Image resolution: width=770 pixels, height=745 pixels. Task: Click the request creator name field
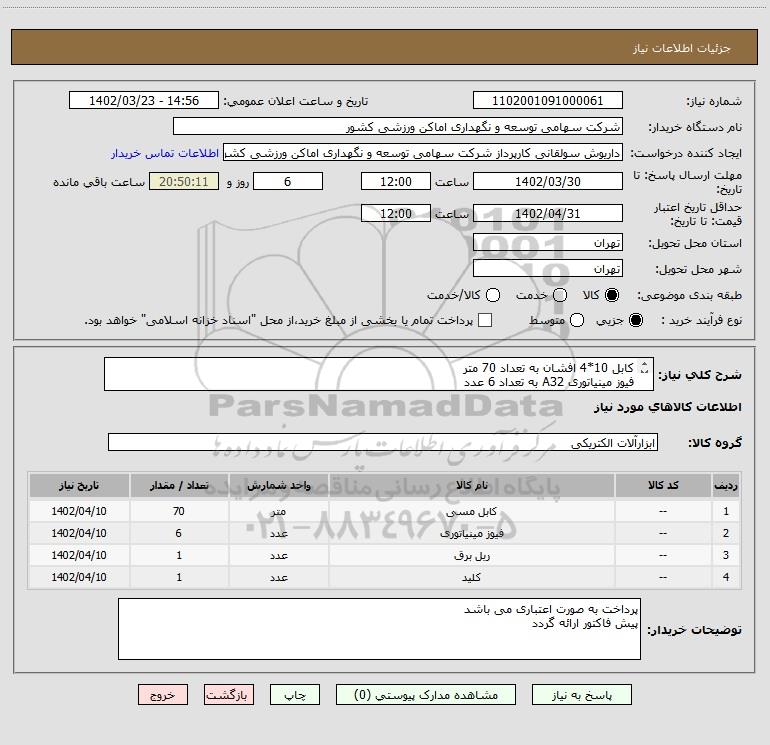tap(423, 152)
